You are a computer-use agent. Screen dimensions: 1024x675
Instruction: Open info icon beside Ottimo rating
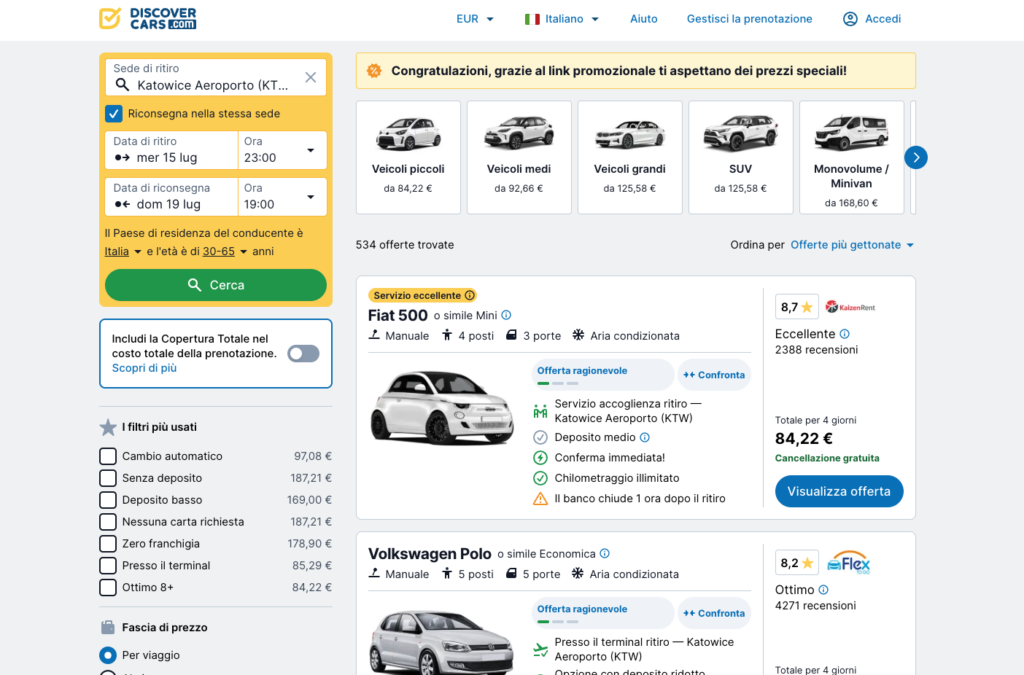coord(824,589)
